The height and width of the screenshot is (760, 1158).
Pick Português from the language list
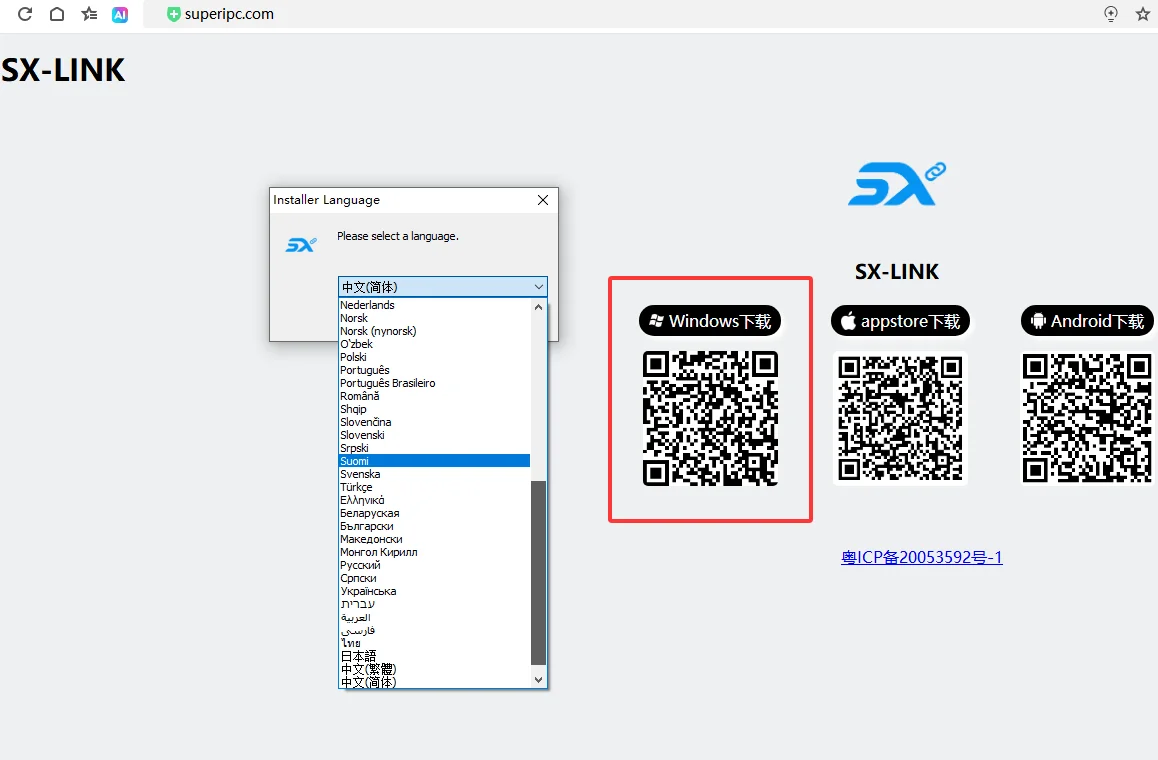[434, 370]
